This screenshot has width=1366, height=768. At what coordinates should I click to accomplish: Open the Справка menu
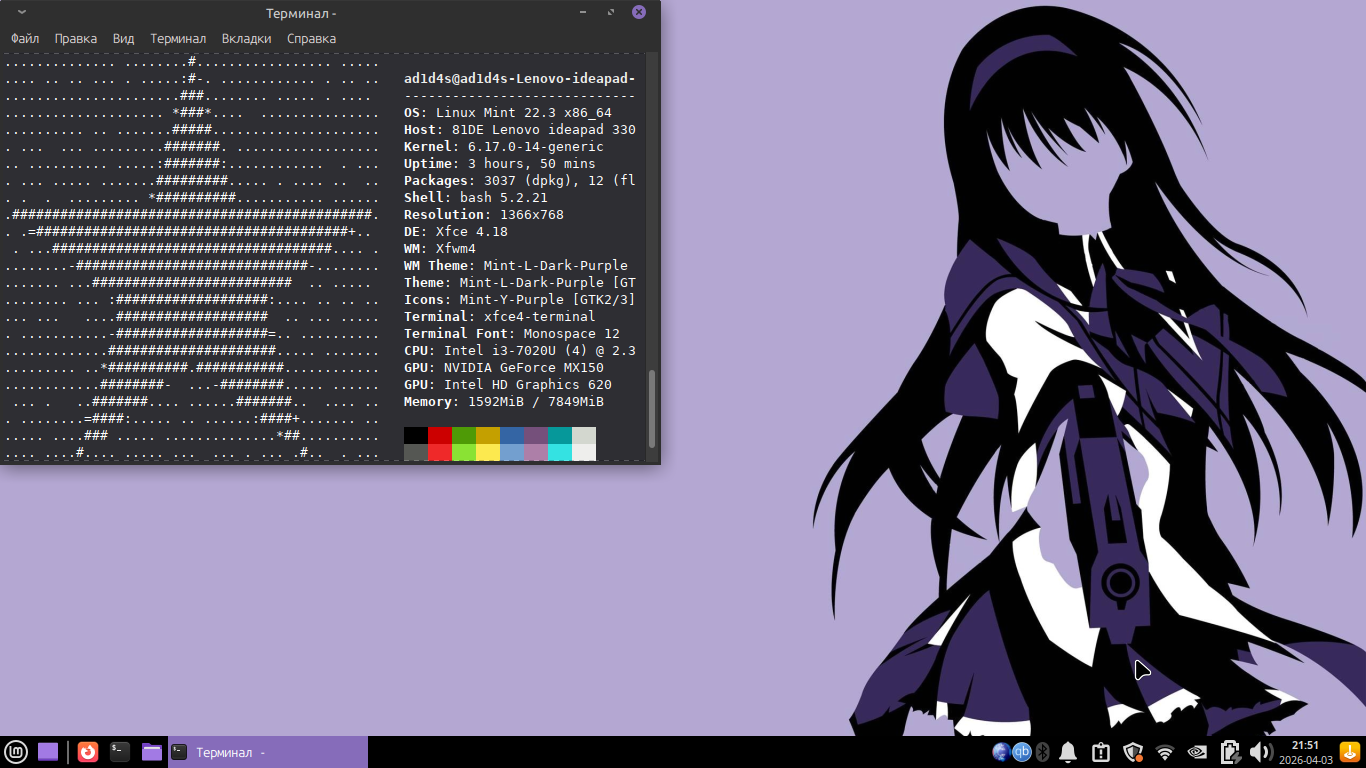pos(312,39)
